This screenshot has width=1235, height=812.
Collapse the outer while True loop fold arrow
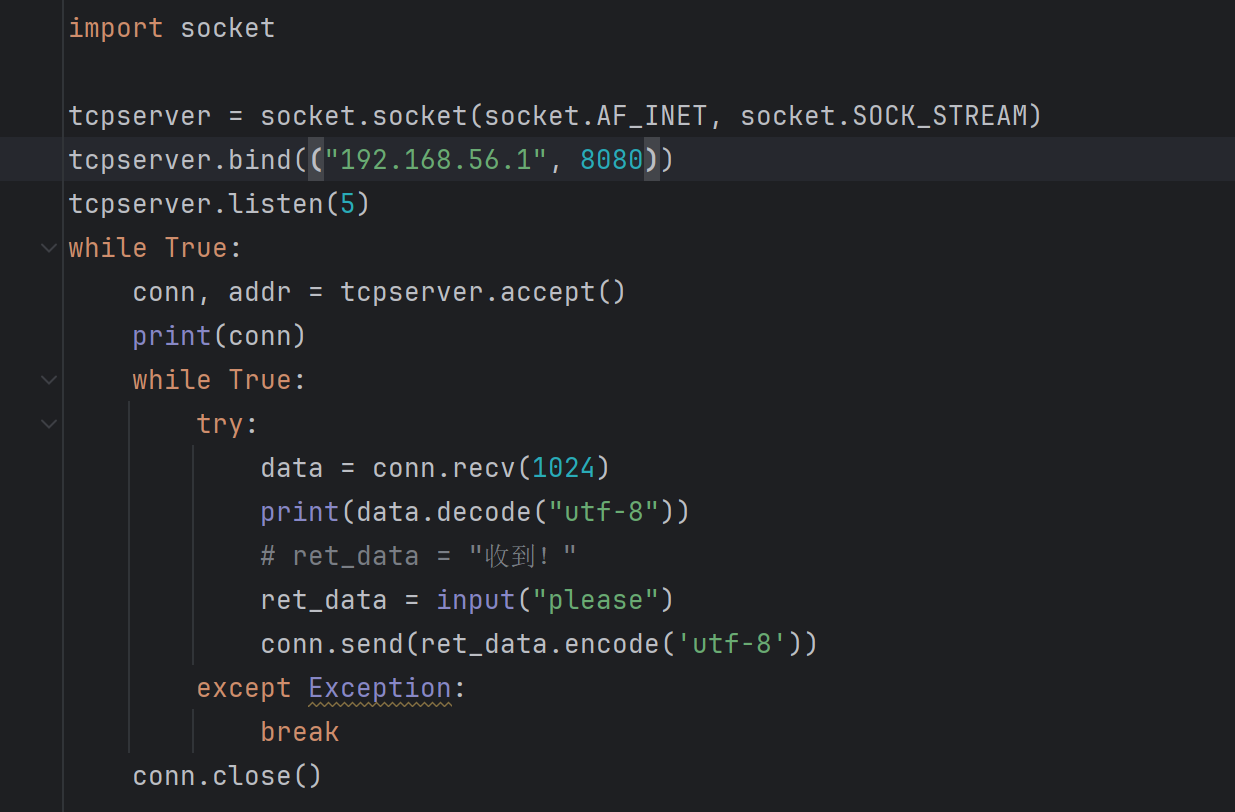49,248
